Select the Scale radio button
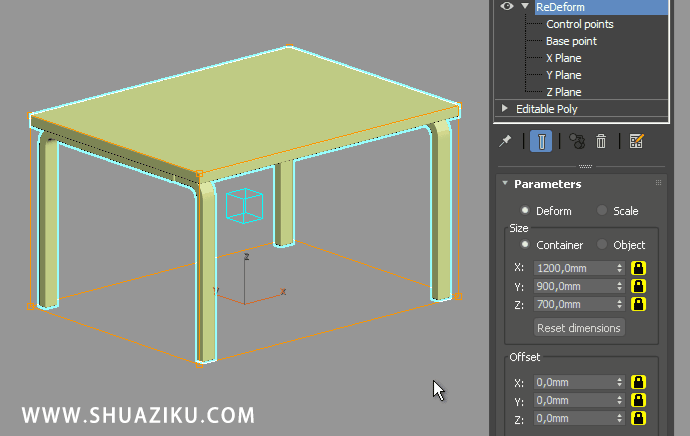The width and height of the screenshot is (690, 436). pyautogui.click(x=602, y=211)
